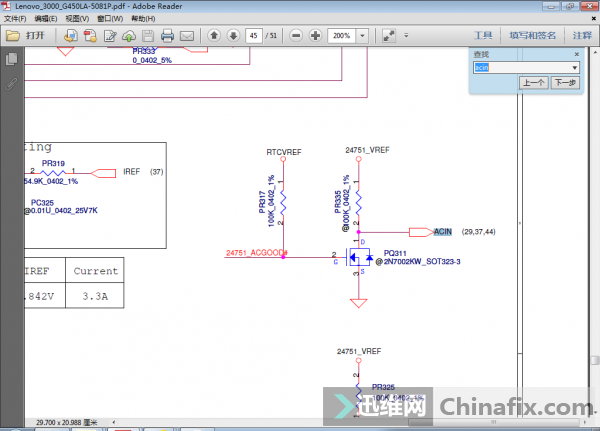Screen dimensions: 600x431
Task: Click the vertical scrollbar thumb
Action: tap(595, 360)
